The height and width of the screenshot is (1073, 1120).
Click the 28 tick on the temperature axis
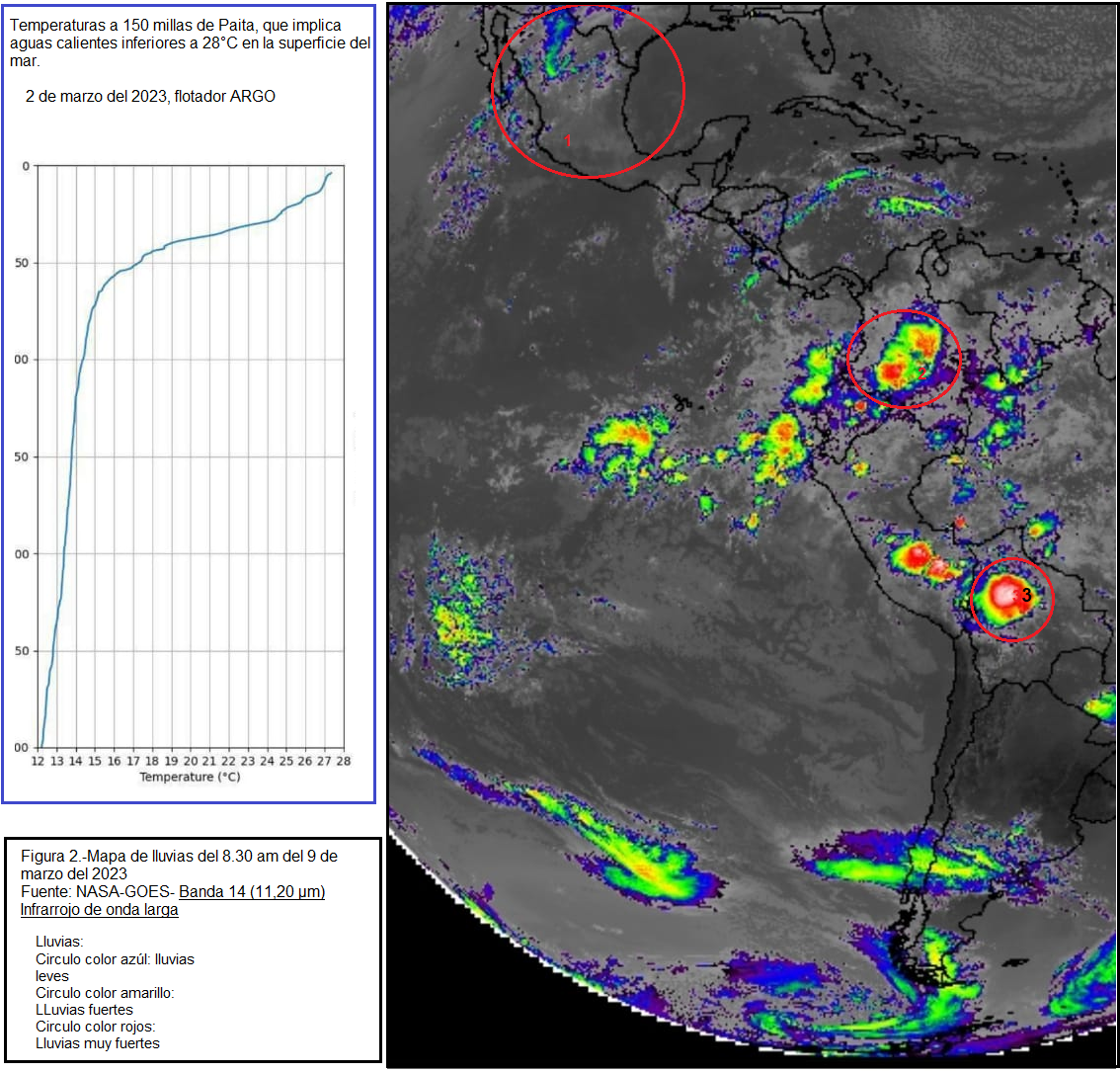click(343, 761)
